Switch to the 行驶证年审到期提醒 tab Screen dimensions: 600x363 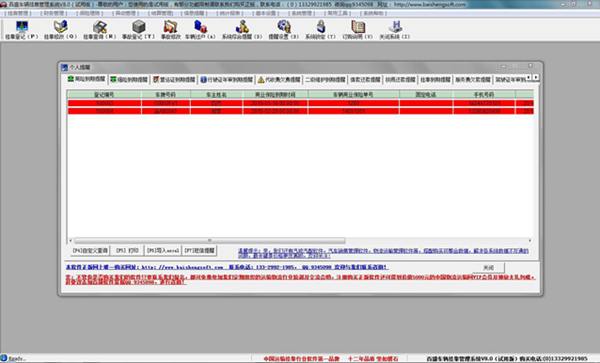(227, 80)
